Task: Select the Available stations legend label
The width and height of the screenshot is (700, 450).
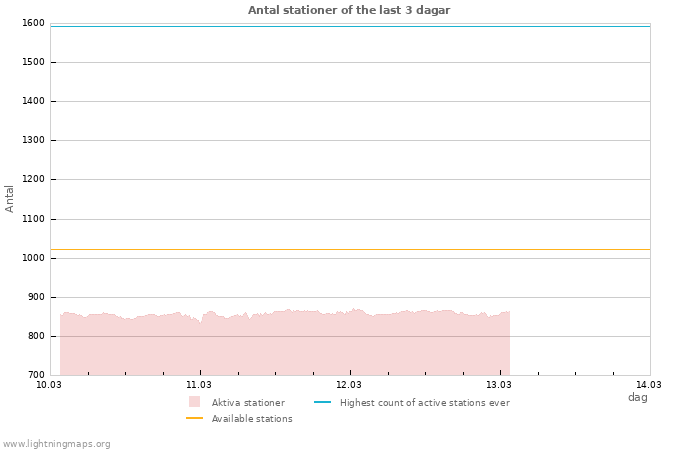Action: [x=252, y=419]
